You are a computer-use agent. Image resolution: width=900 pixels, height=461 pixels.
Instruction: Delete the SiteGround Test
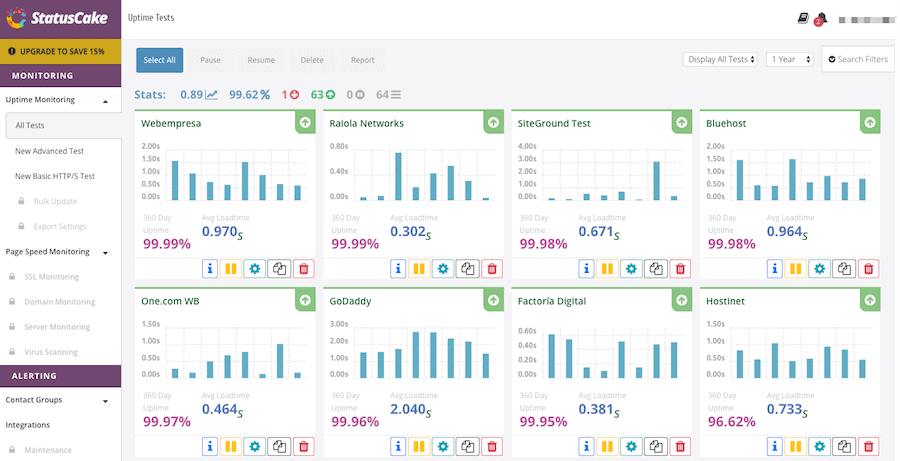[680, 269]
